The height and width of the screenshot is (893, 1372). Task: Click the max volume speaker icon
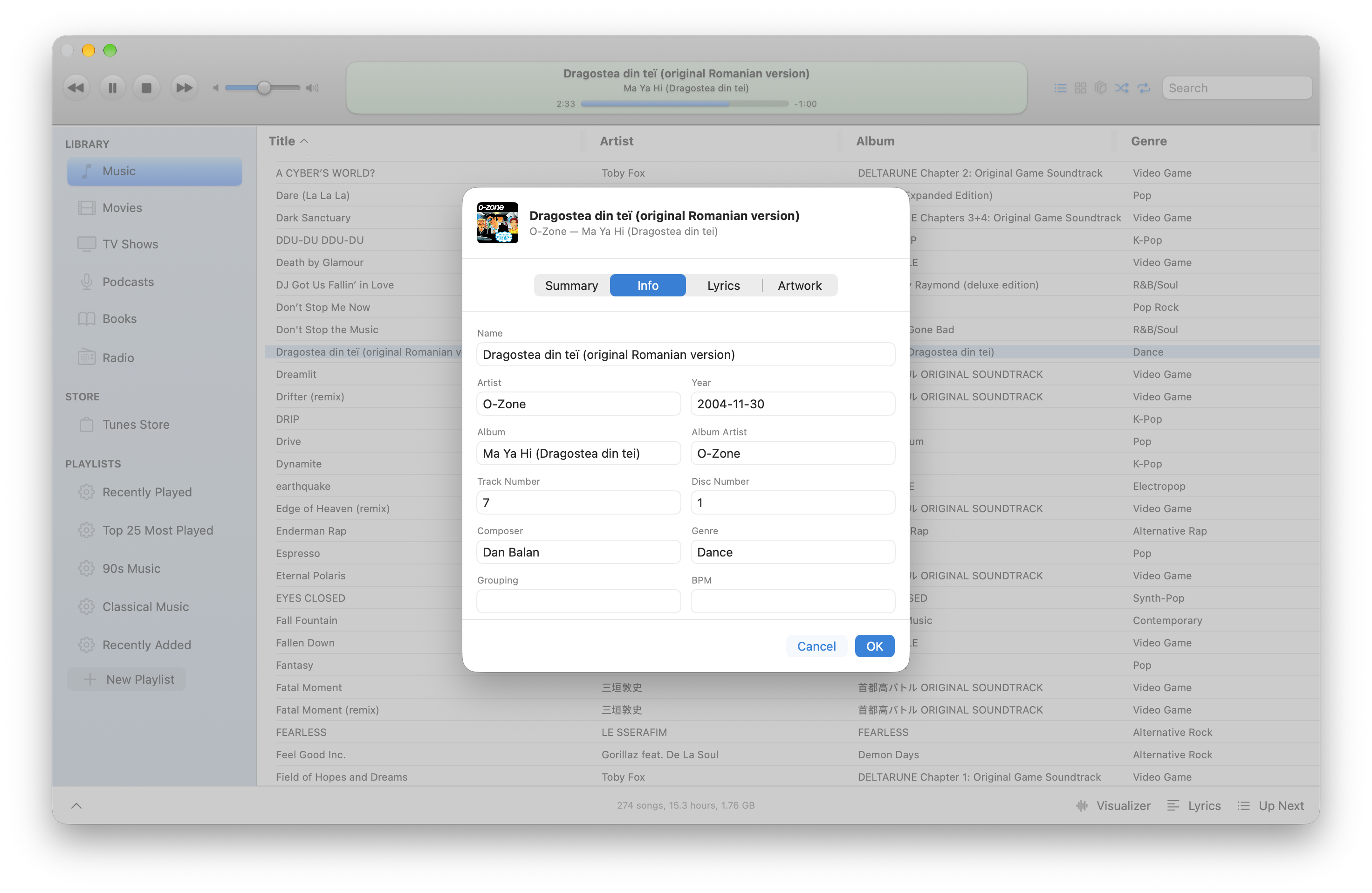(312, 88)
